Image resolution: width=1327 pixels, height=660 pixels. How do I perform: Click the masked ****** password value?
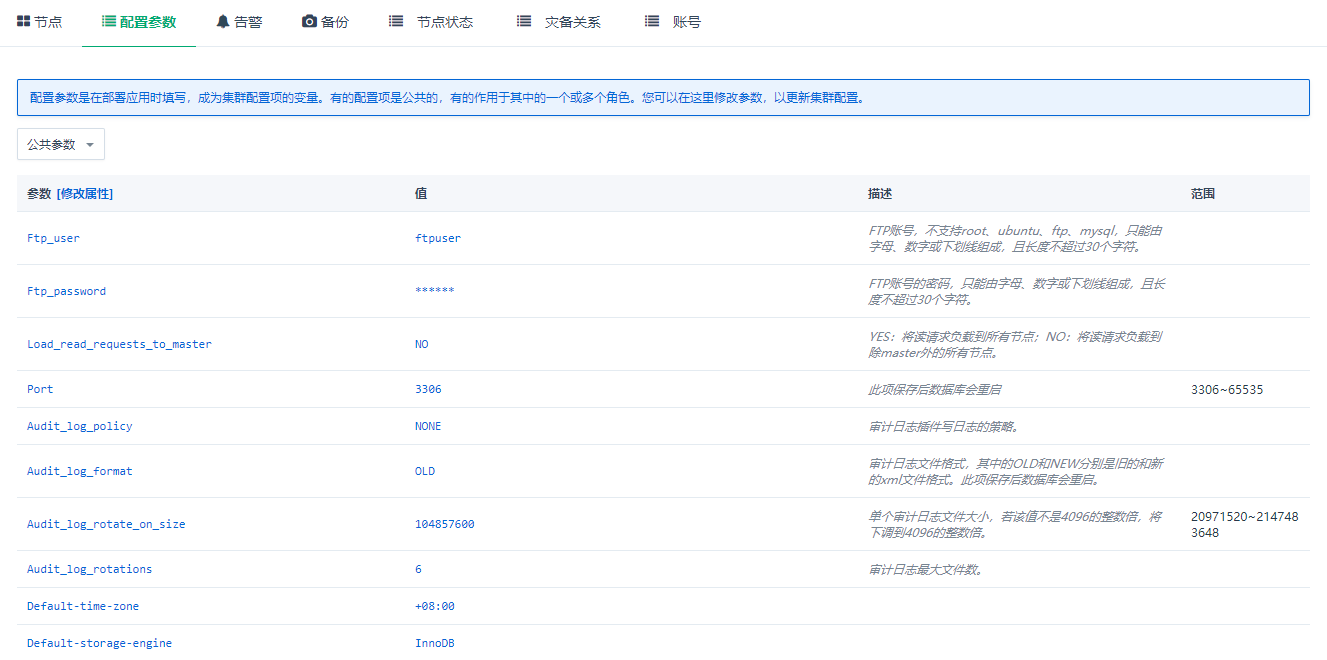click(435, 291)
